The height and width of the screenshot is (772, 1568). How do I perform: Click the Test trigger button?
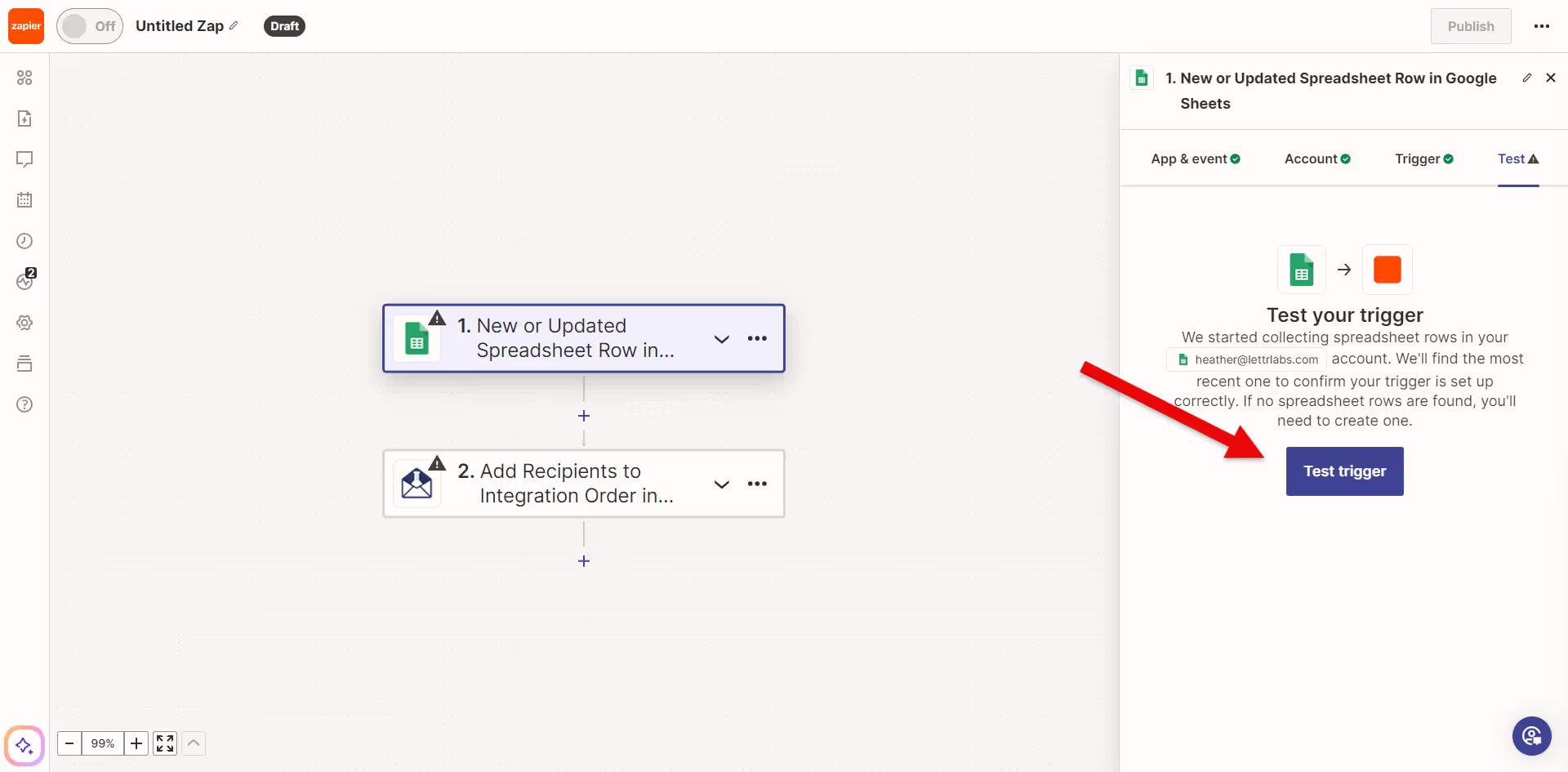tap(1344, 471)
